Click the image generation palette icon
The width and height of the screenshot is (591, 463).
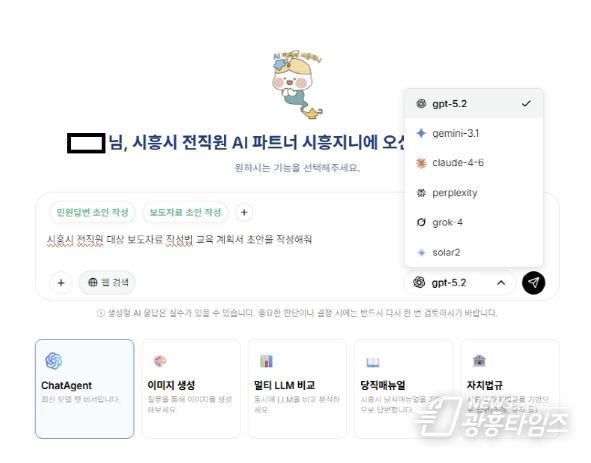[x=160, y=361]
